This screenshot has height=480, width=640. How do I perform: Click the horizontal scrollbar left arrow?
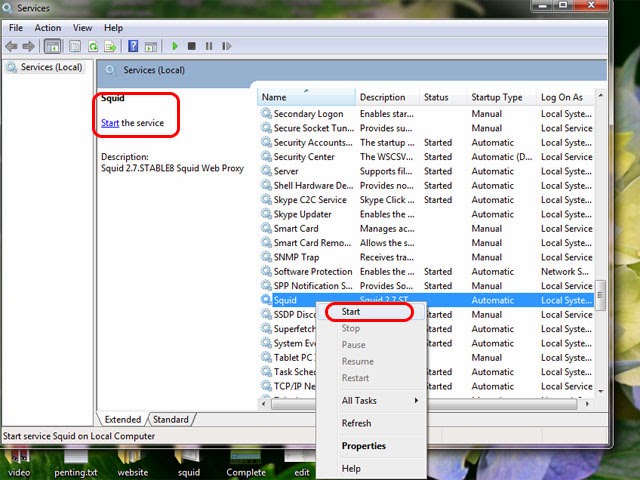tap(264, 404)
